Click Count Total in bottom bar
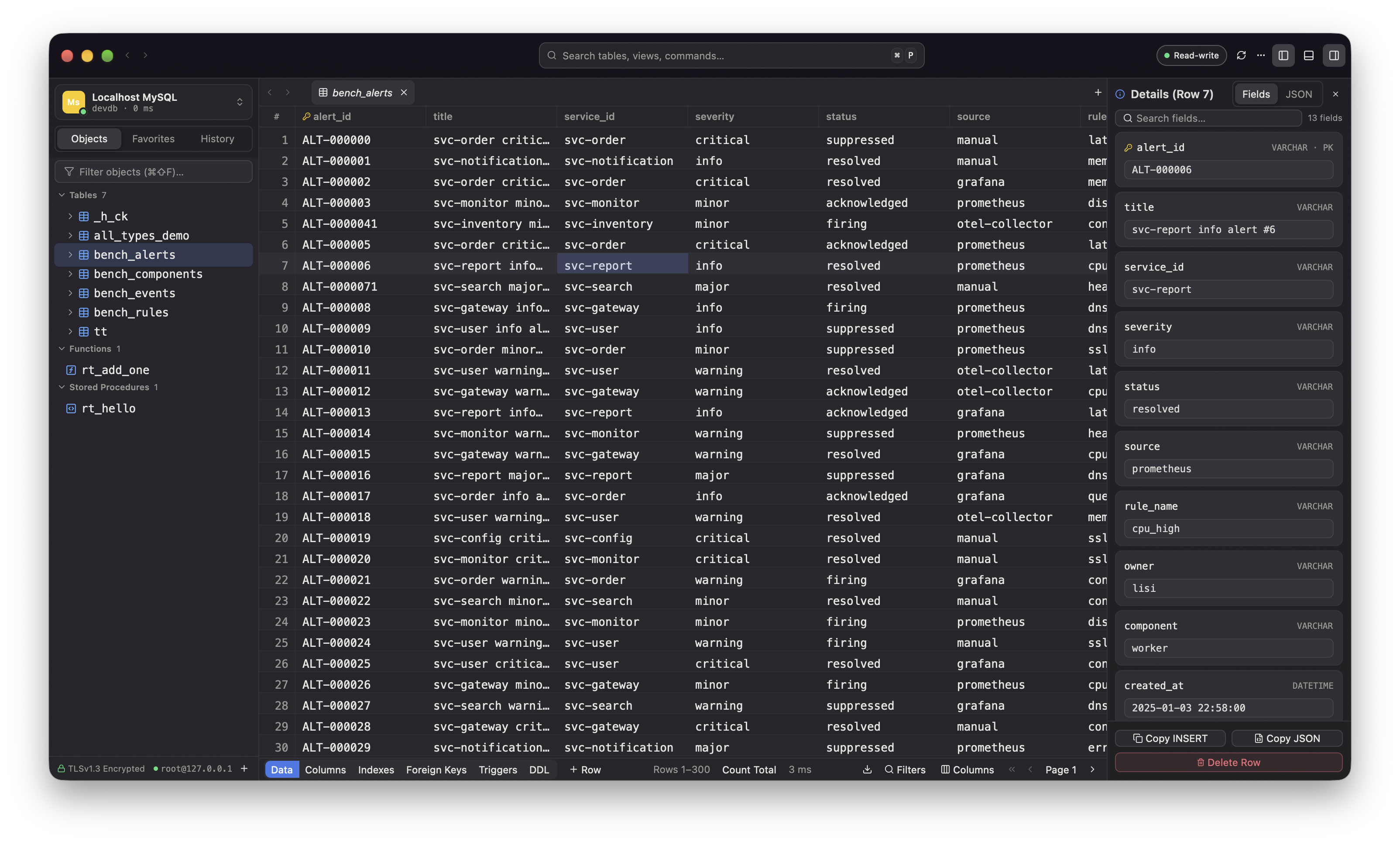The width and height of the screenshot is (1400, 845). point(749,769)
